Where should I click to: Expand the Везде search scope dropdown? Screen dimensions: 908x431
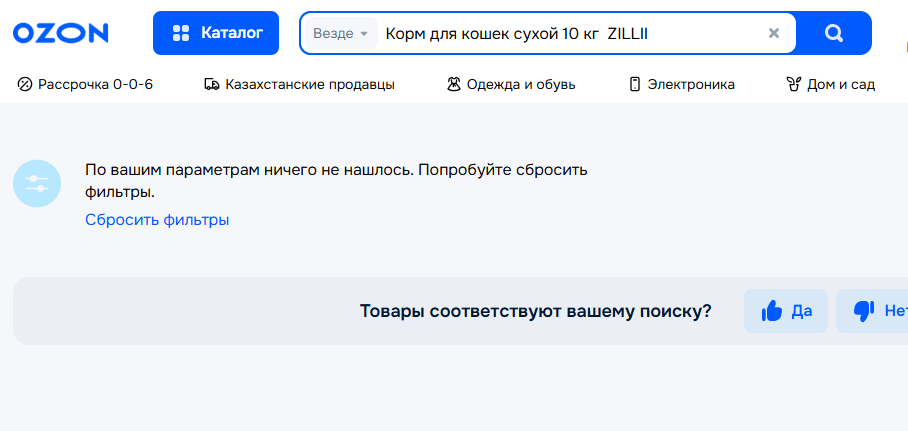point(341,34)
